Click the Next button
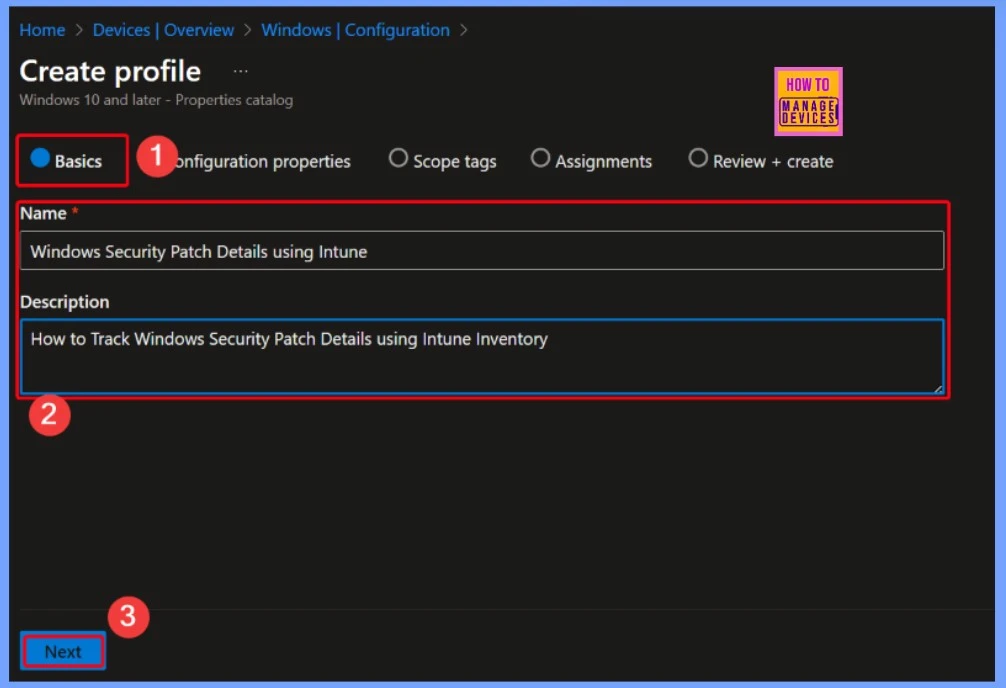1006x688 pixels. tap(63, 651)
